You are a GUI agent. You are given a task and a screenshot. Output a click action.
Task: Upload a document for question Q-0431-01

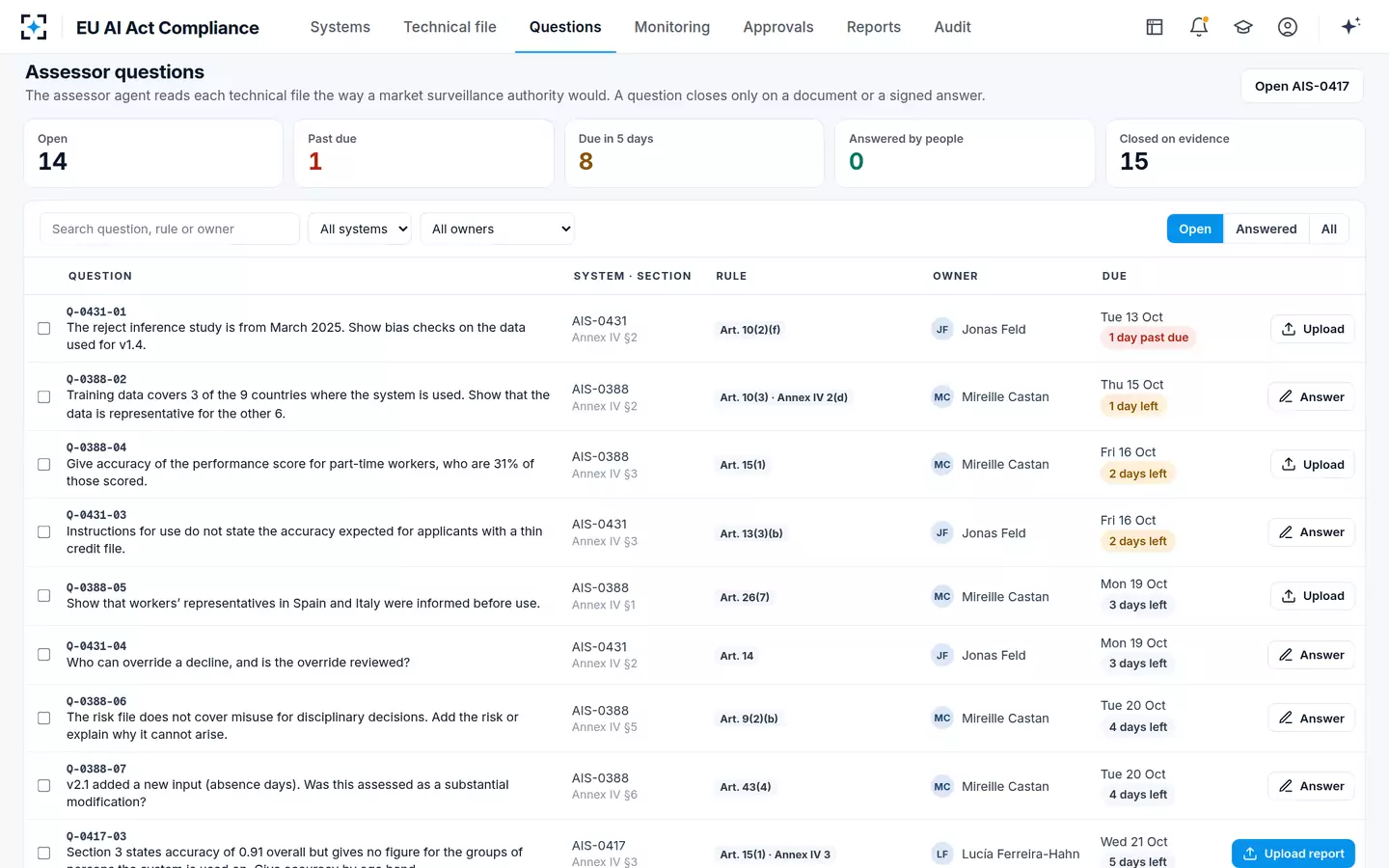coord(1313,329)
